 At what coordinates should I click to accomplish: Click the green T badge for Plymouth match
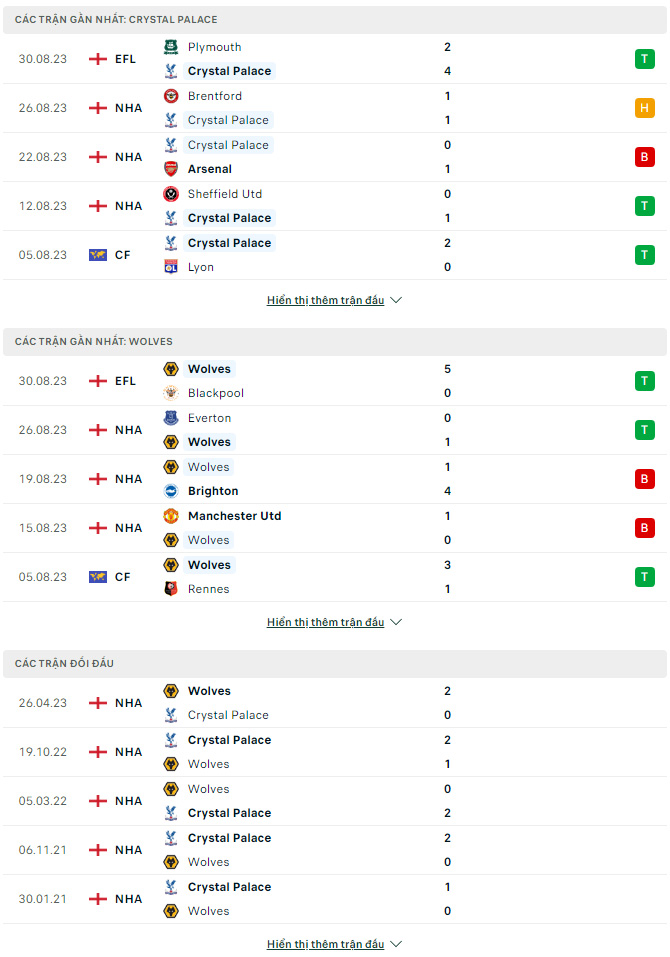point(644,59)
